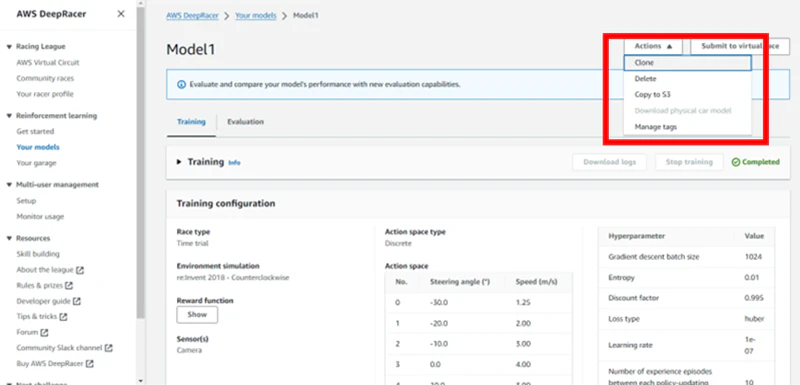Click the Download logs button

point(610,162)
